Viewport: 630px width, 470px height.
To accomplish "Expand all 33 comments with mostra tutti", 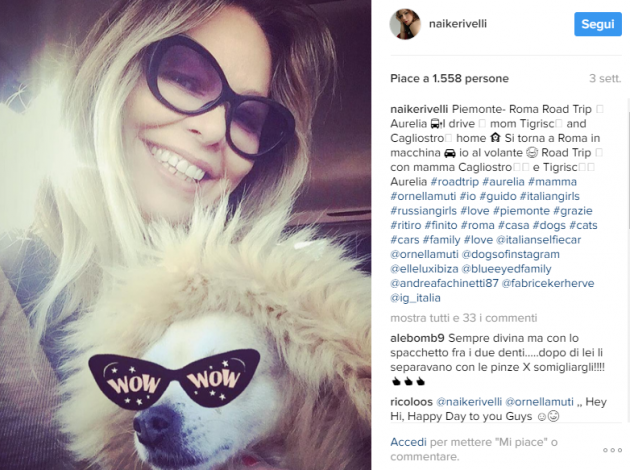I will pos(464,318).
